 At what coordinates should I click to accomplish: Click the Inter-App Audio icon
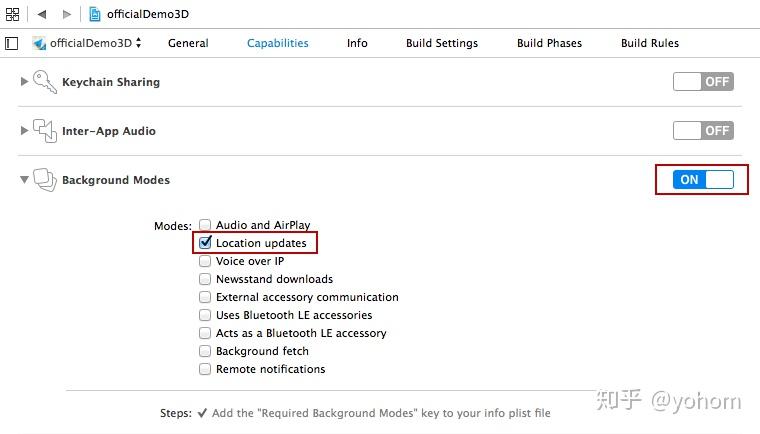click(45, 131)
